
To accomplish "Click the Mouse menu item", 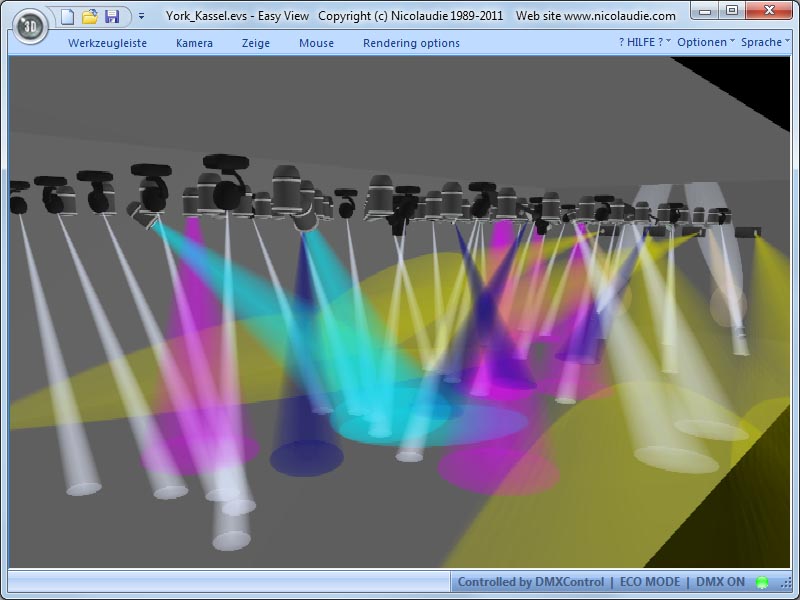I will click(x=316, y=43).
